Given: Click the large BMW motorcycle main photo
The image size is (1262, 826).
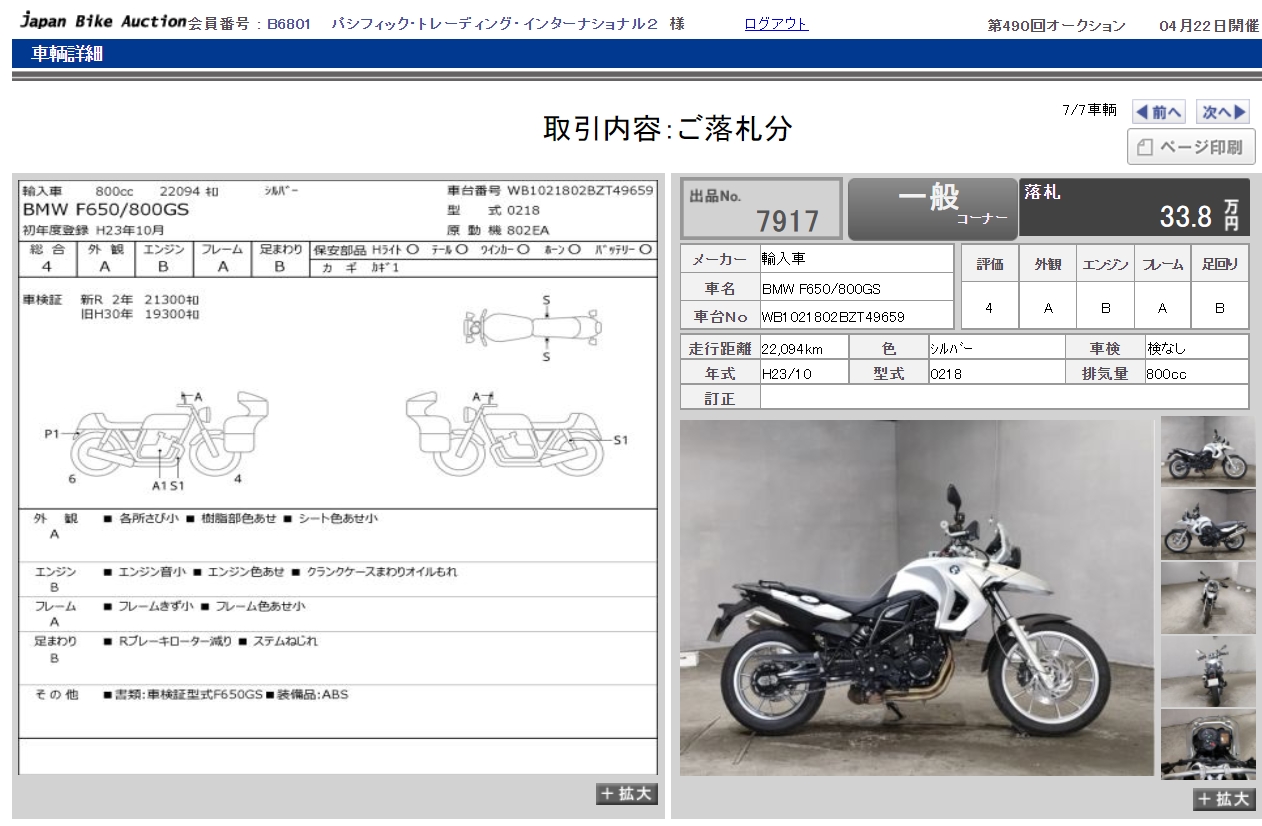Looking at the screenshot, I should (x=917, y=597).
